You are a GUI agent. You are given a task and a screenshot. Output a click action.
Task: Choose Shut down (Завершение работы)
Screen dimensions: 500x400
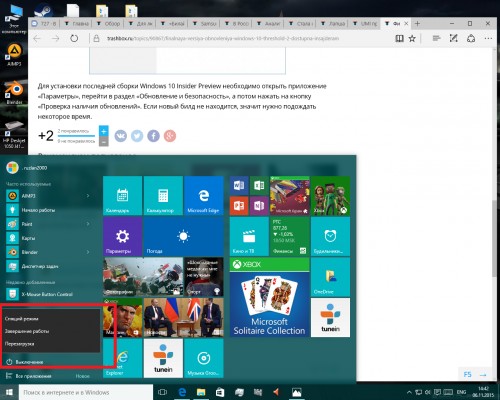[x=52, y=331]
